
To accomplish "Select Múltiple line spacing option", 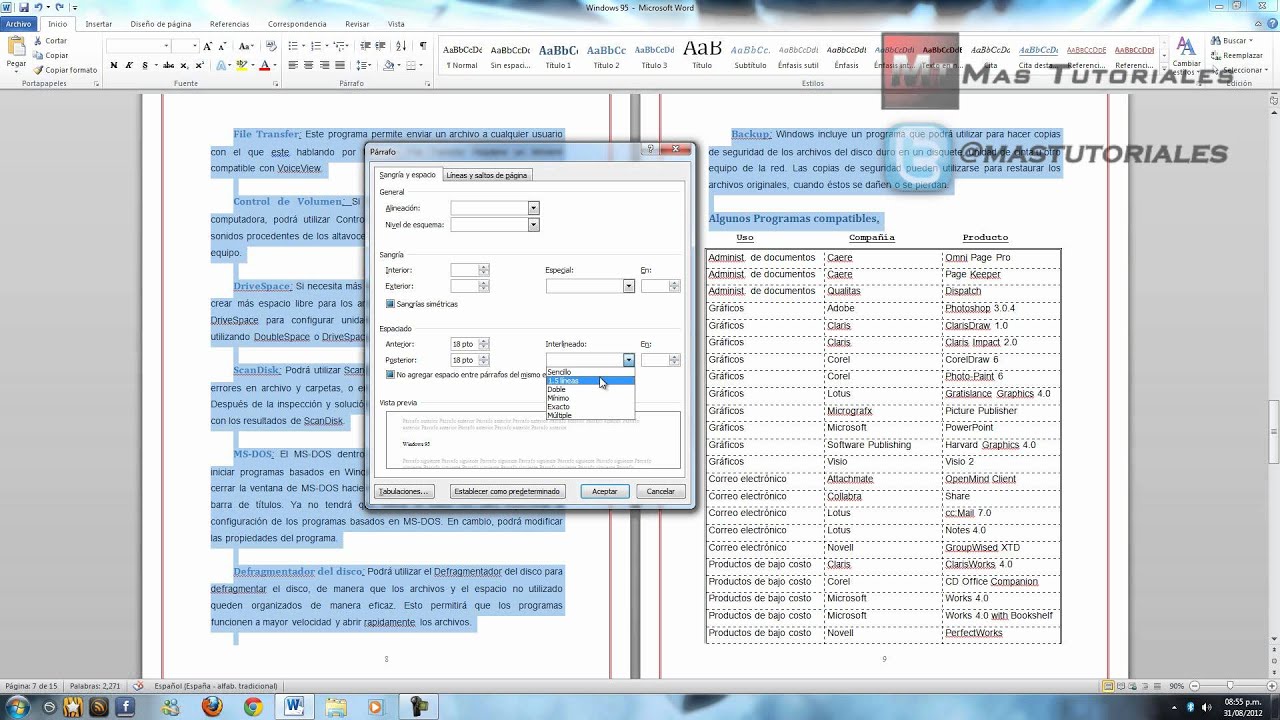I will (x=590, y=415).
